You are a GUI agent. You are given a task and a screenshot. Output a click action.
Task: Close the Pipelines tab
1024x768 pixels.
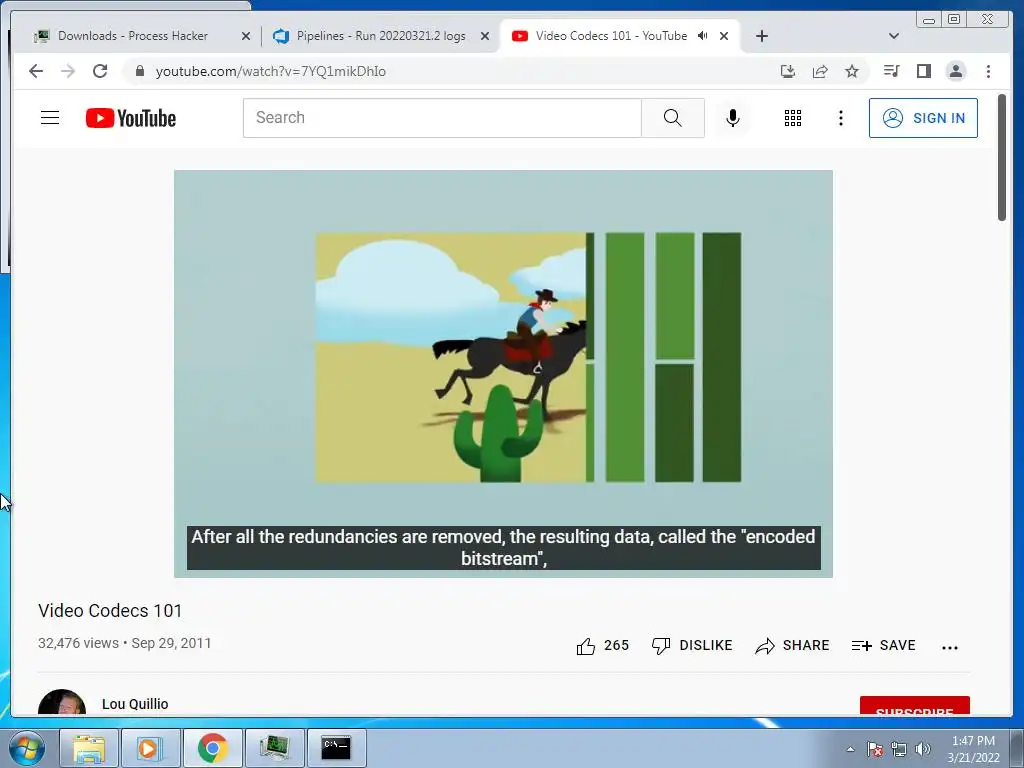pos(485,36)
